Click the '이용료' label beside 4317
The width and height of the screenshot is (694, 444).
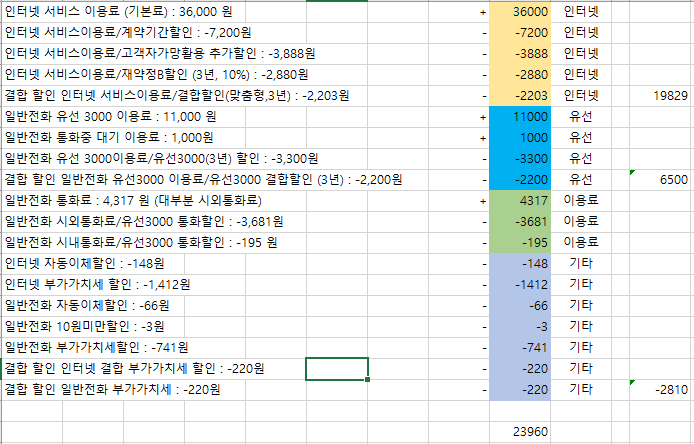(582, 200)
